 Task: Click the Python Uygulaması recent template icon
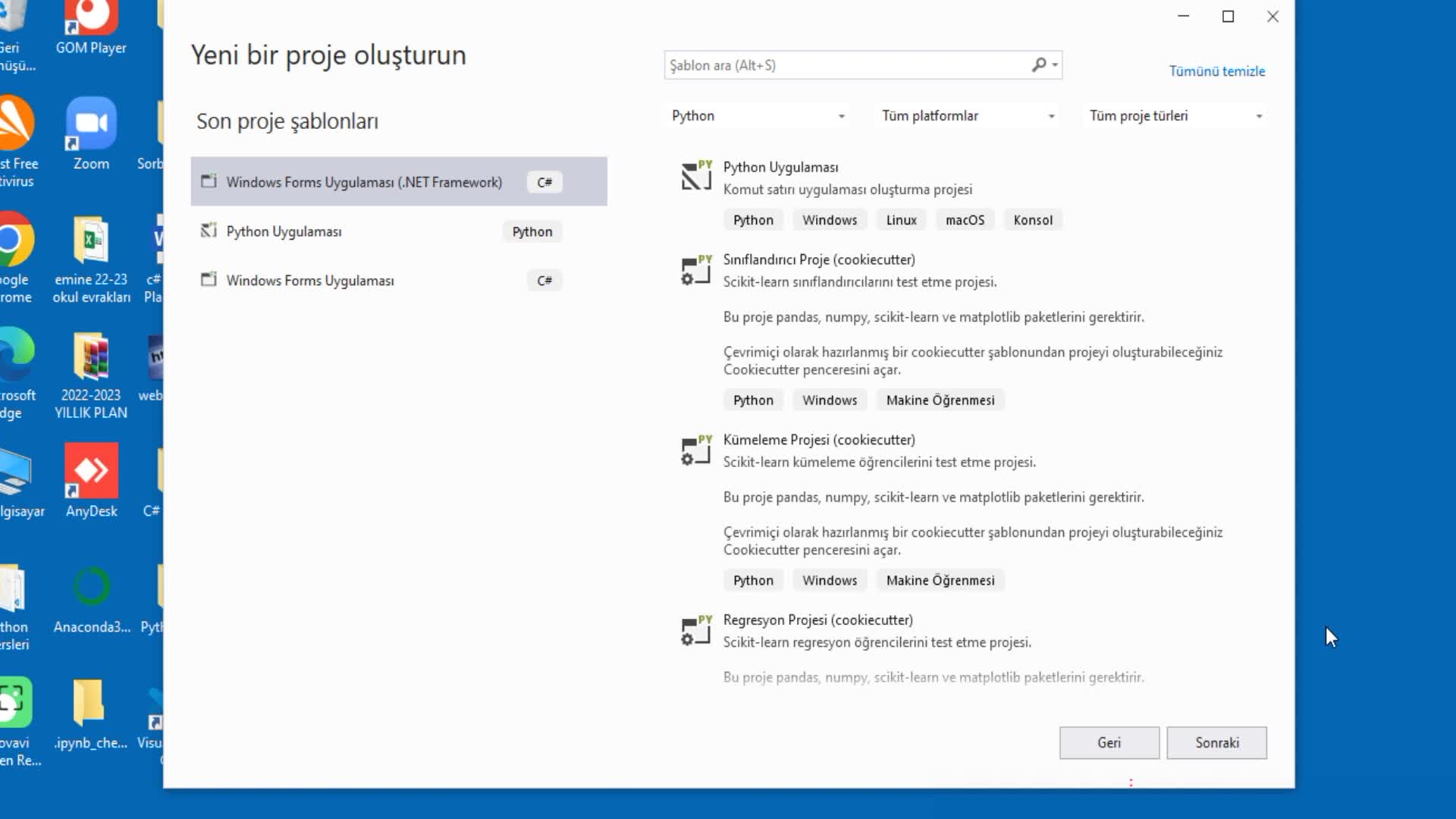click(x=208, y=231)
